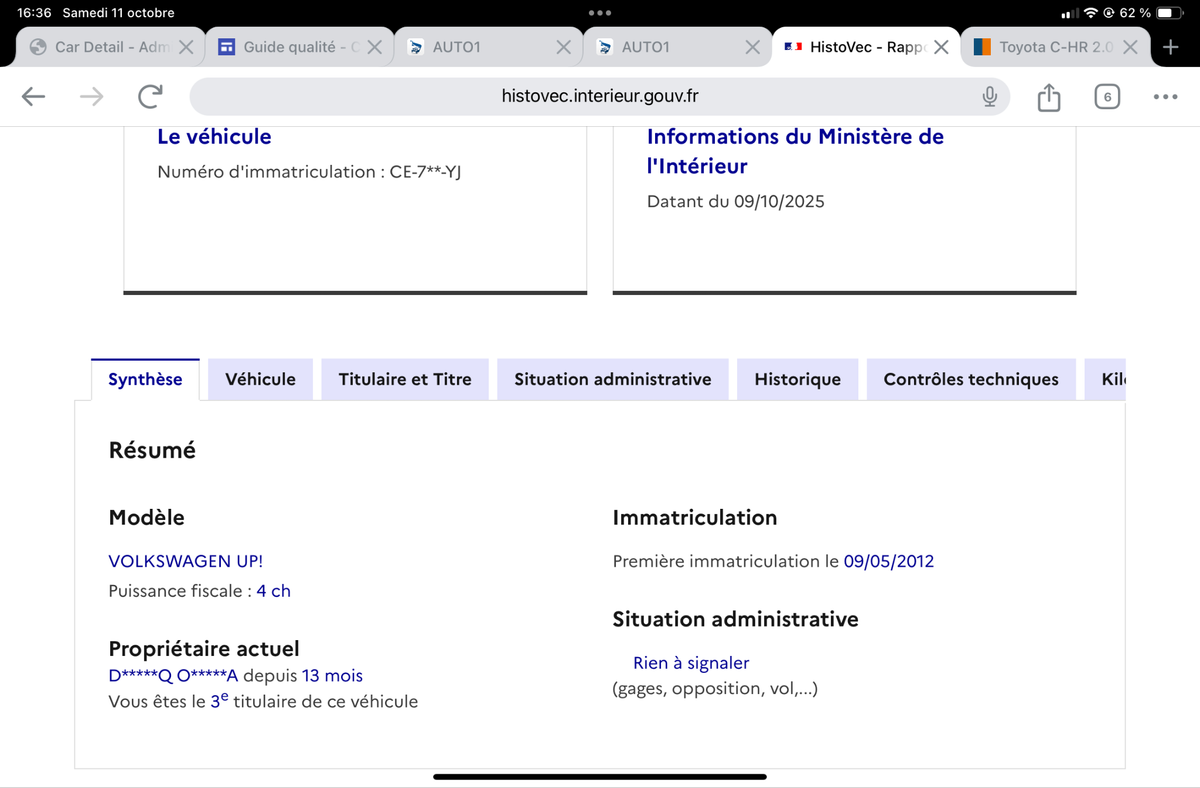Close the Guide qualité tab
The width and height of the screenshot is (1200, 788).
pos(374,47)
